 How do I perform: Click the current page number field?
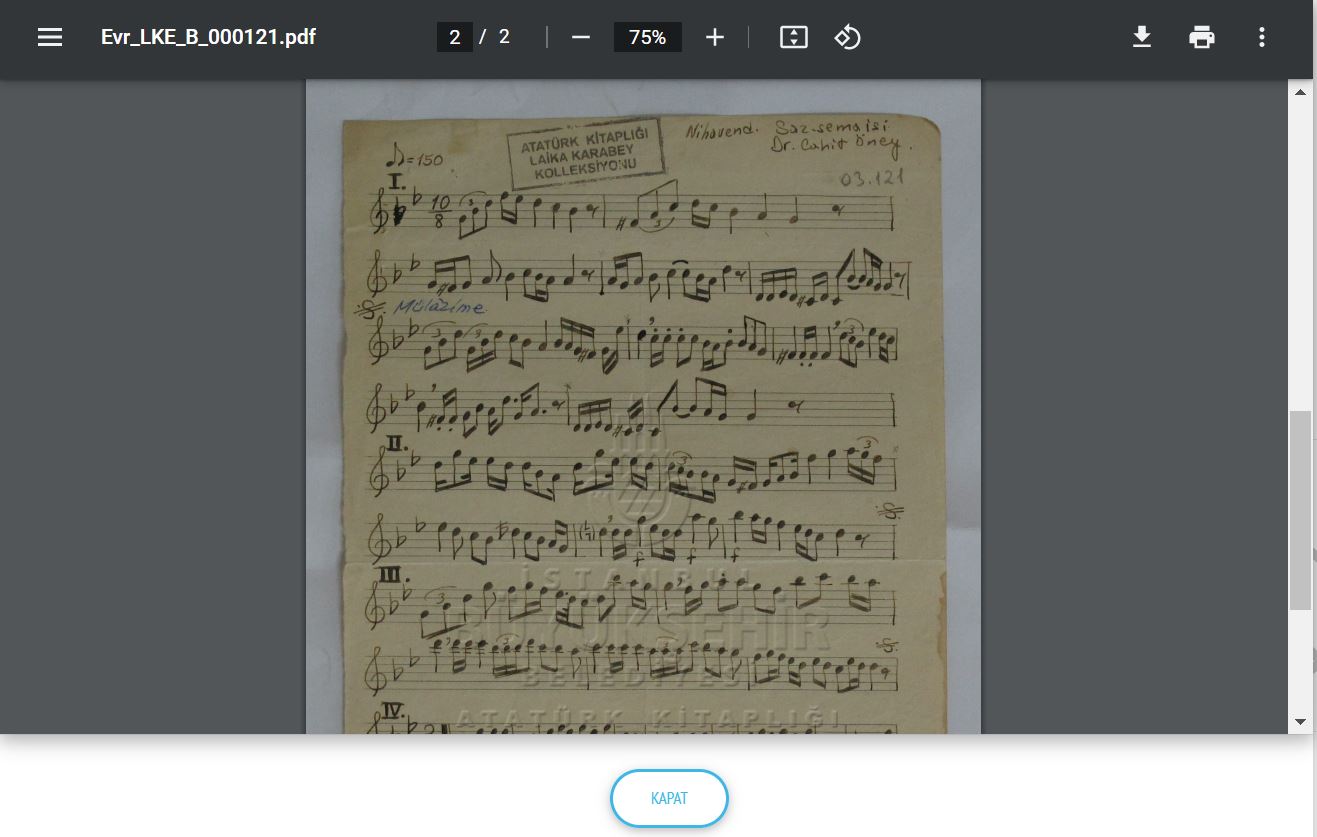pyautogui.click(x=455, y=38)
